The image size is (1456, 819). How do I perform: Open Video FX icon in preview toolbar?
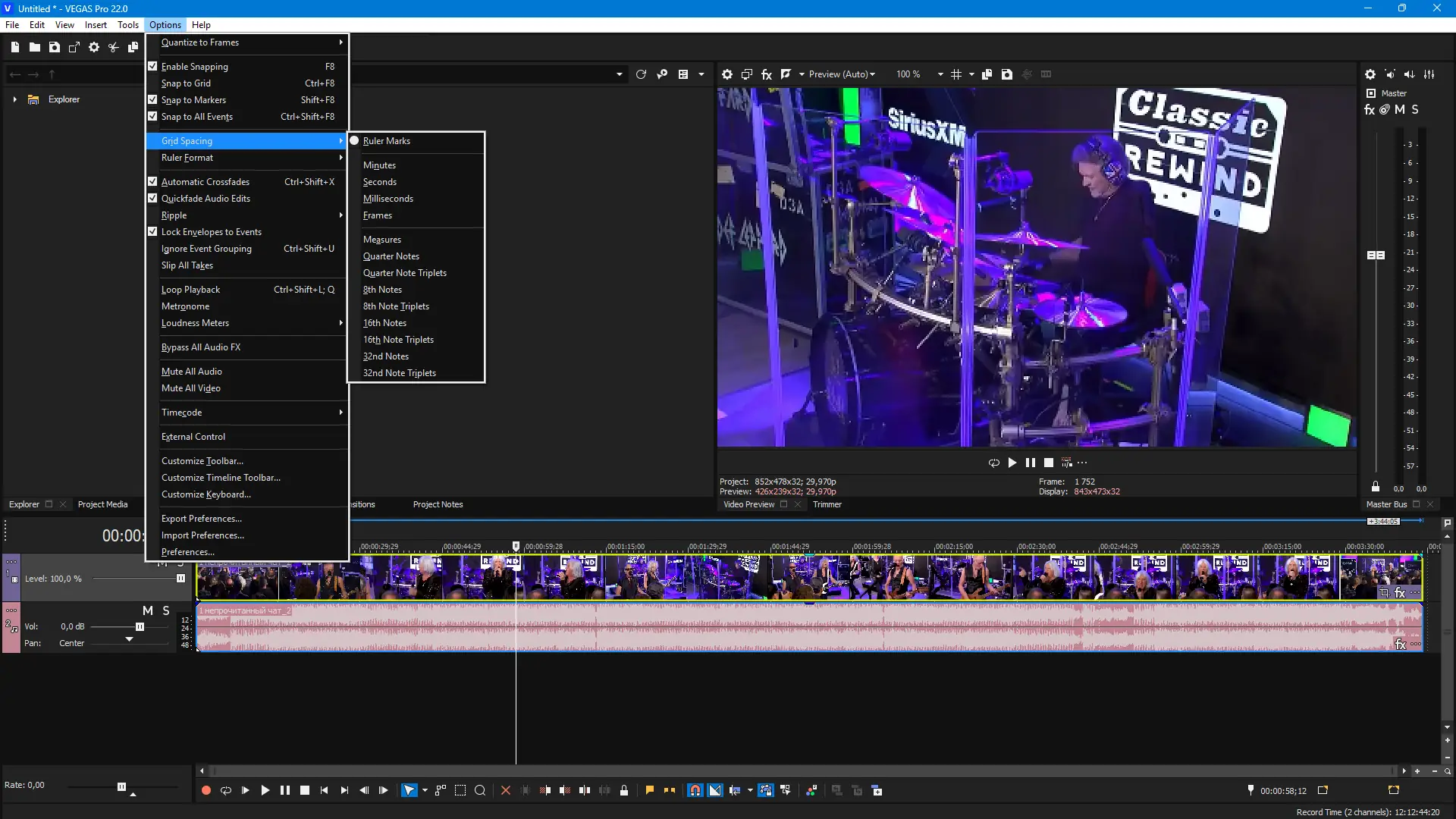point(767,74)
